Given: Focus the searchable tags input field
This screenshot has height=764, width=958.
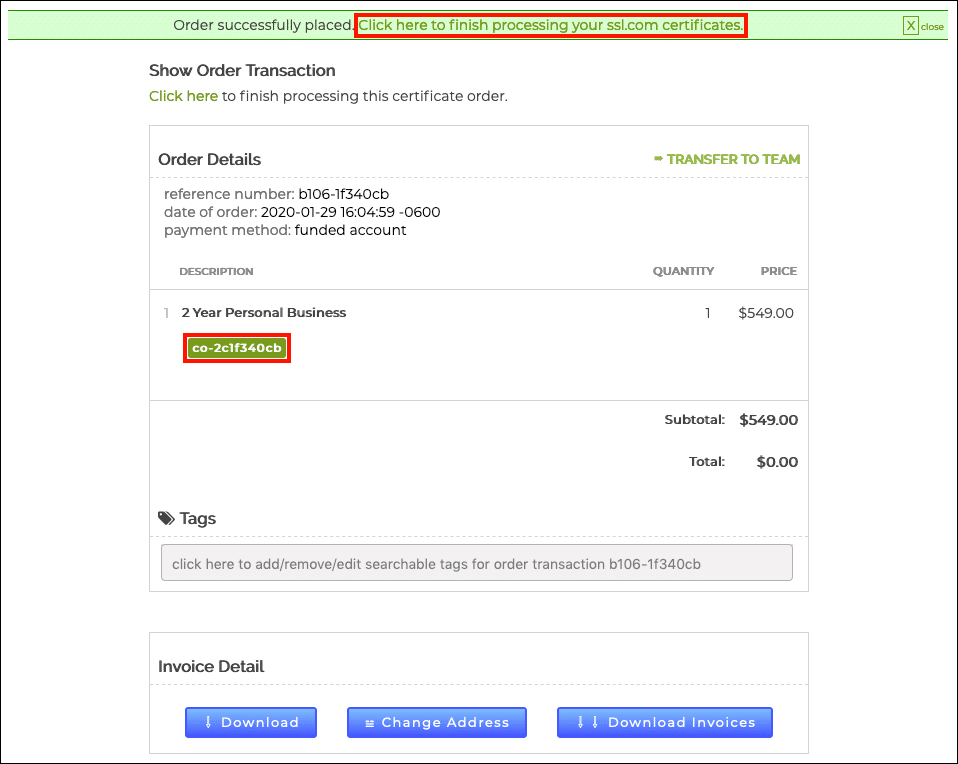Looking at the screenshot, I should [476, 563].
